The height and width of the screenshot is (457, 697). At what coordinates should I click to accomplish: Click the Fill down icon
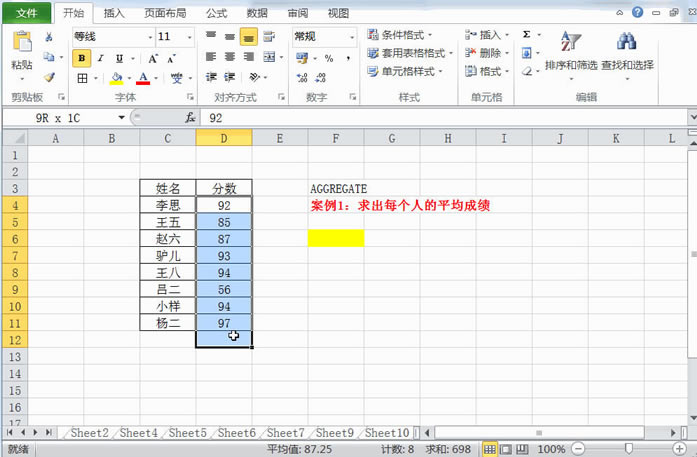(x=527, y=53)
